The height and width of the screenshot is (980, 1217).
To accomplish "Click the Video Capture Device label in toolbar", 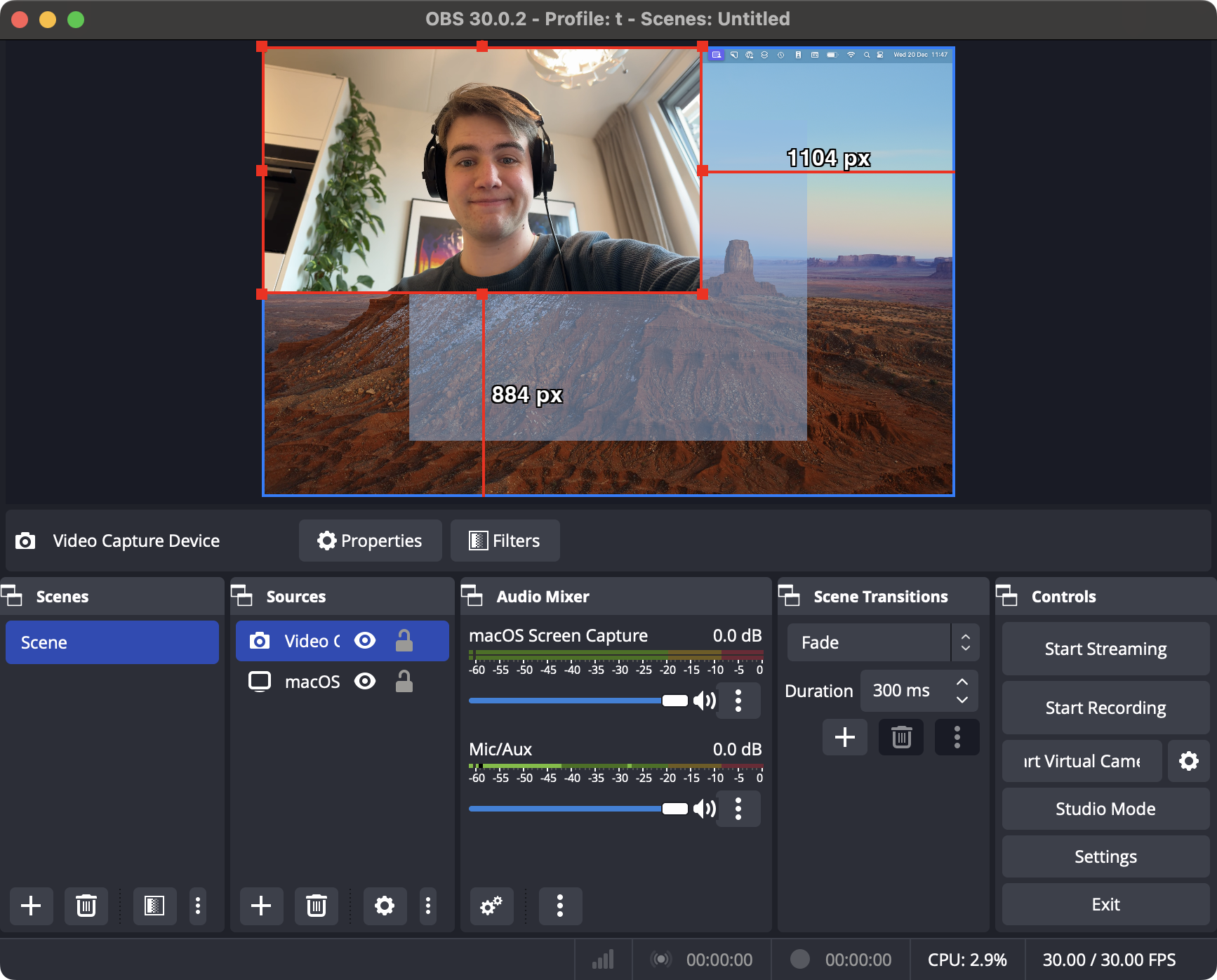I will [x=136, y=541].
